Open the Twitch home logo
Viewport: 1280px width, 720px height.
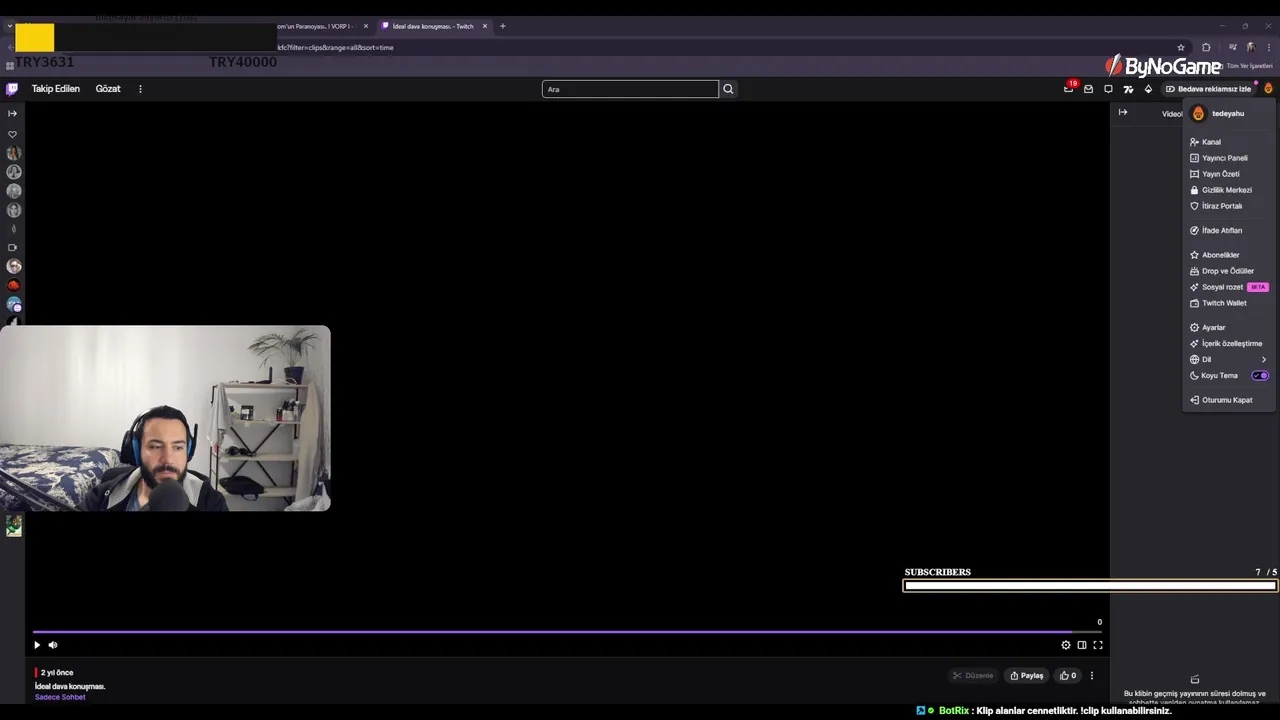click(x=12, y=89)
